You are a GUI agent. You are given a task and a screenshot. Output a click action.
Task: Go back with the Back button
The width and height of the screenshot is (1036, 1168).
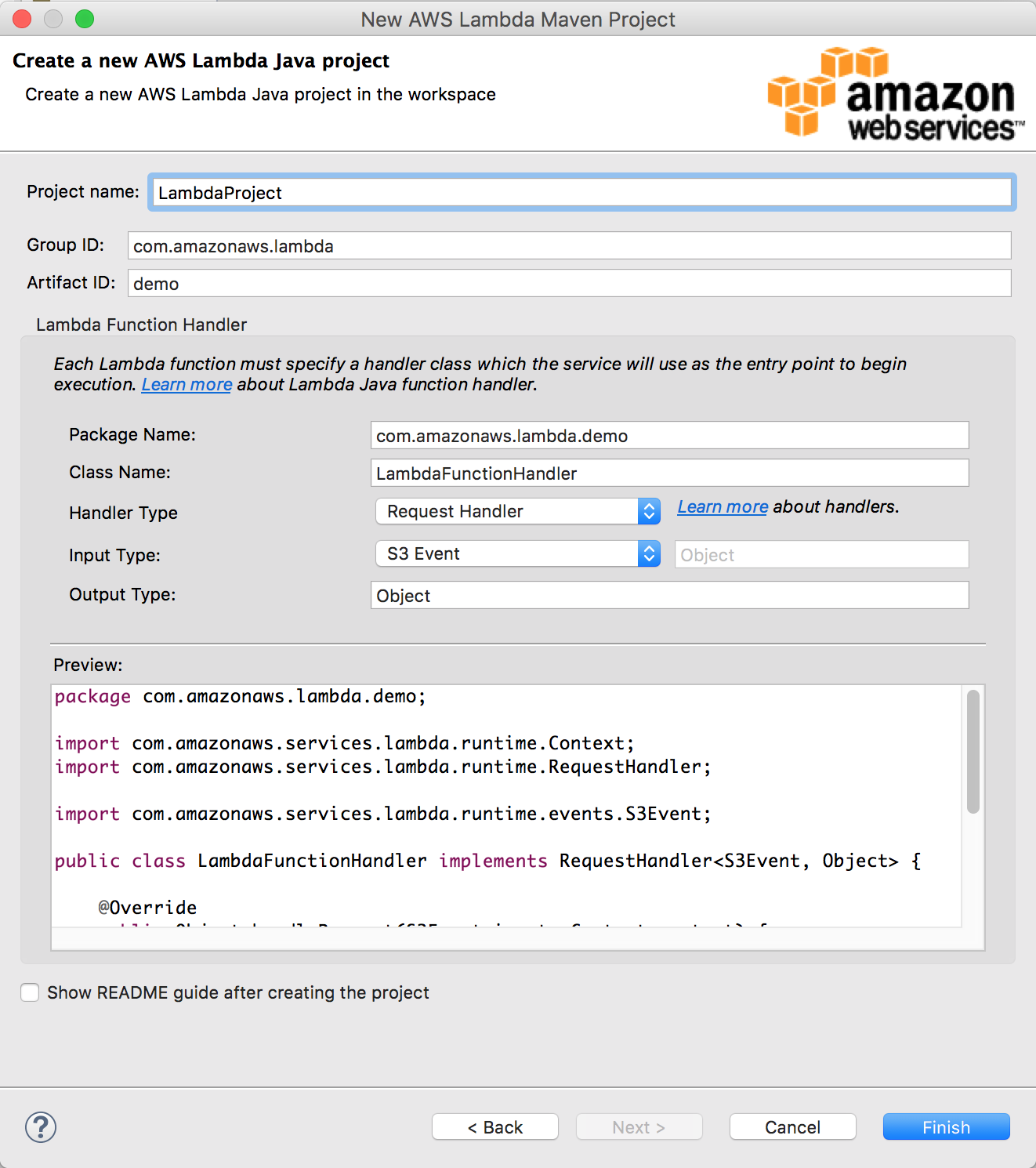(x=495, y=1127)
